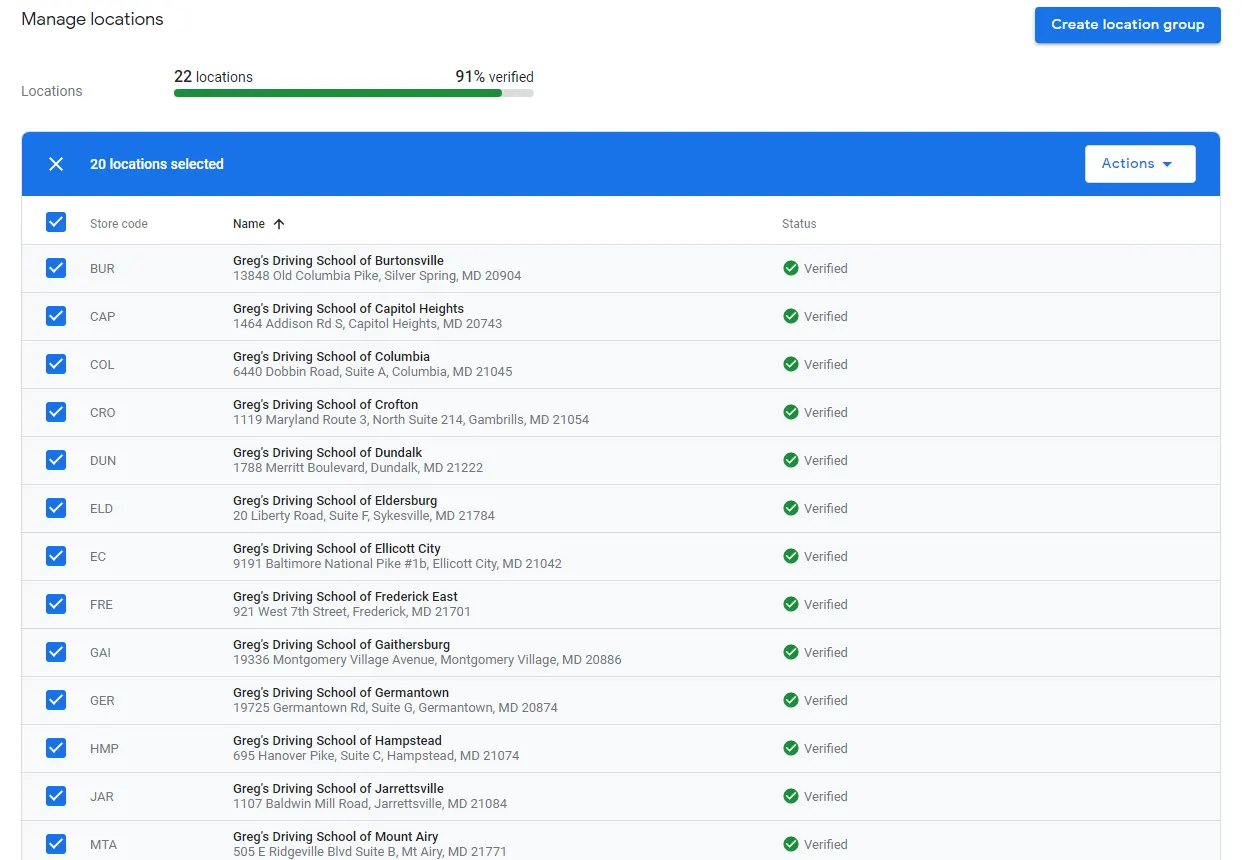Uncheck the DUN location checkbox
This screenshot has height=860, width=1242.
(x=56, y=460)
